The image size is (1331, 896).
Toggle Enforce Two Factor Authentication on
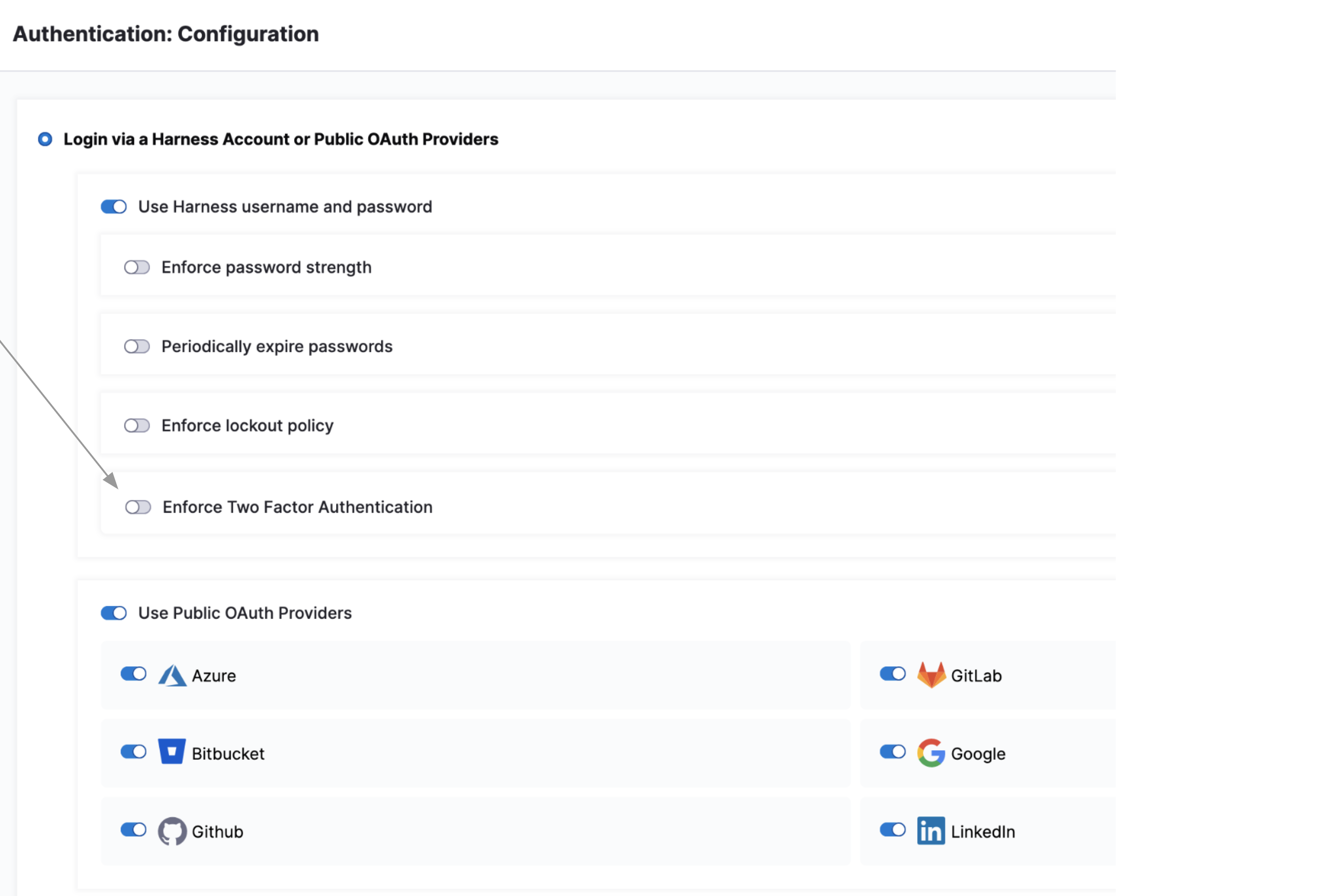138,507
